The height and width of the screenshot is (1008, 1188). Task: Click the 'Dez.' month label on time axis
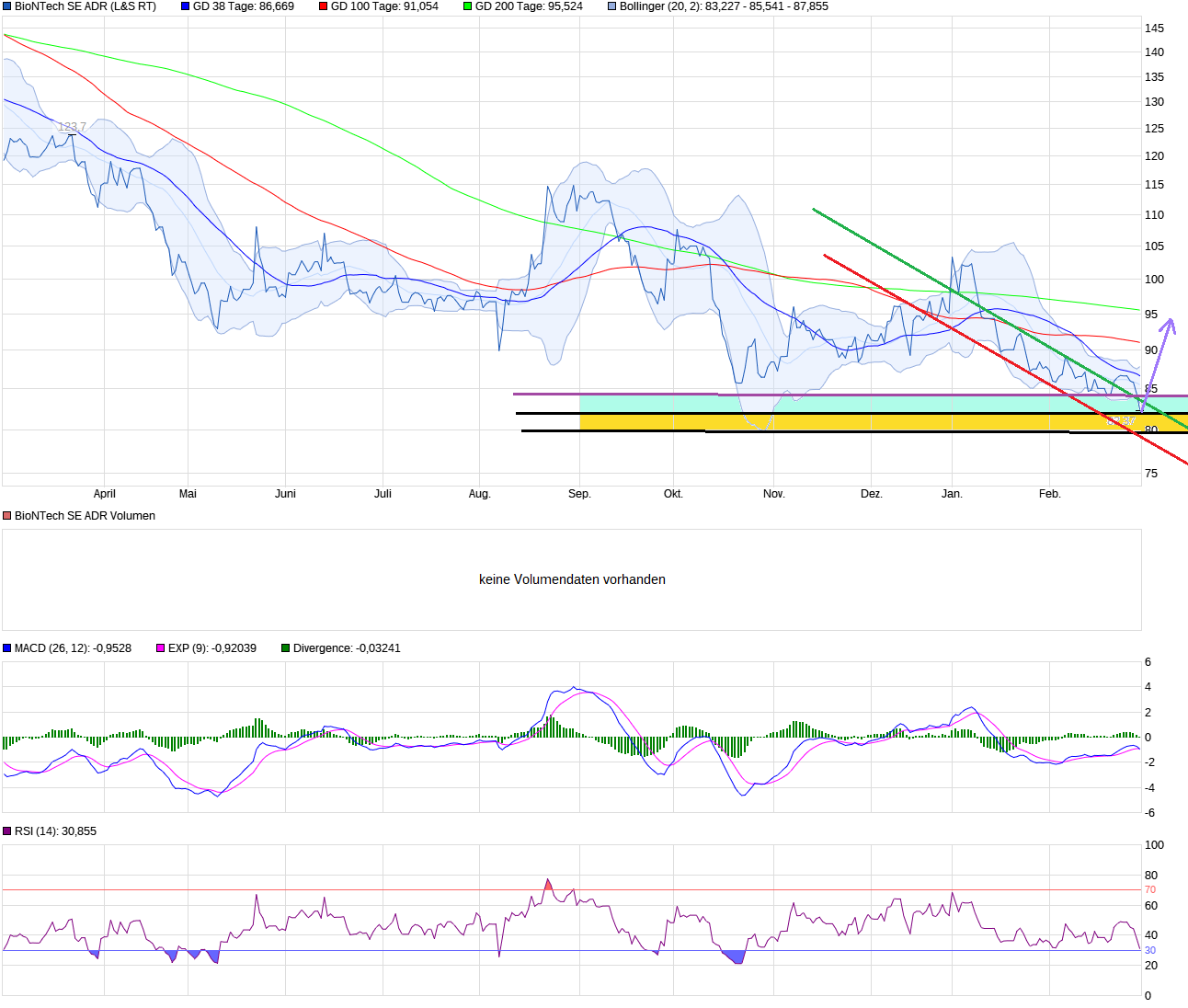coord(872,494)
